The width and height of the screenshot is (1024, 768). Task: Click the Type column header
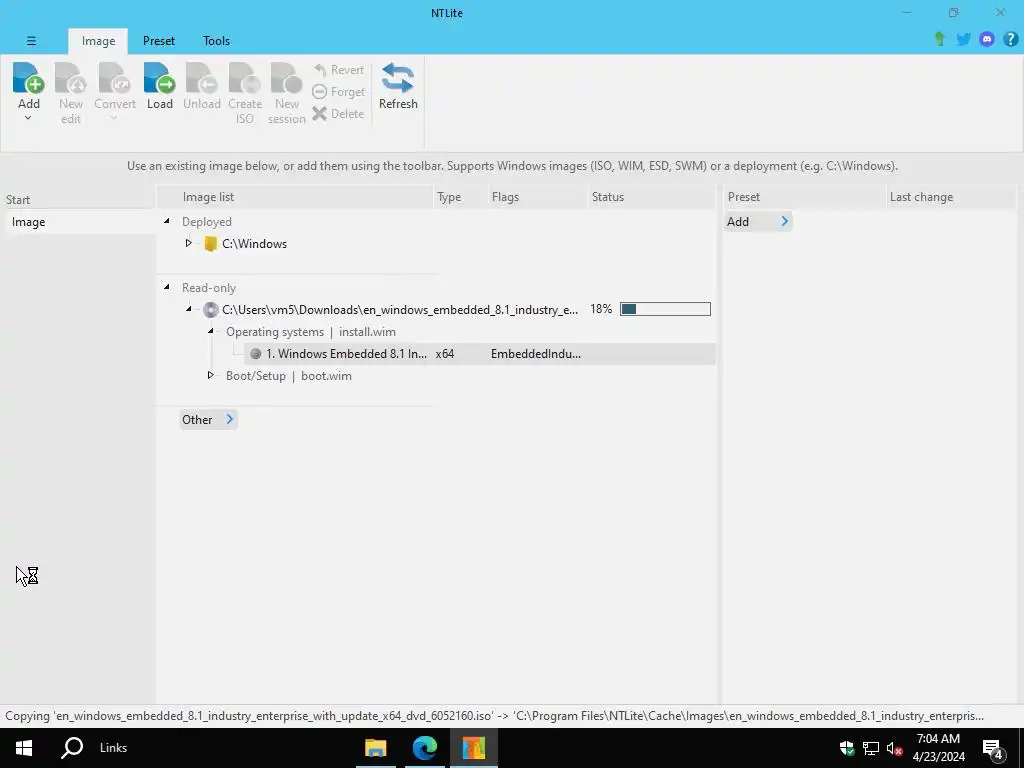460,197
